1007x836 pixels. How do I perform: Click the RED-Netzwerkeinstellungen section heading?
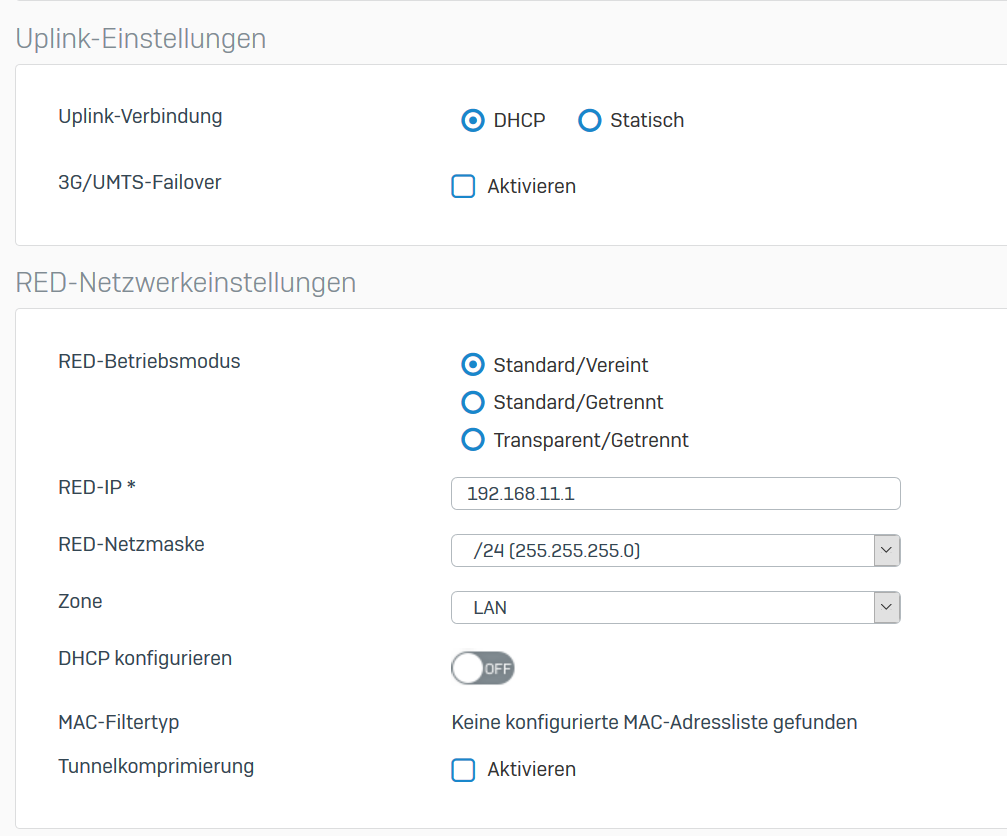tap(186, 283)
